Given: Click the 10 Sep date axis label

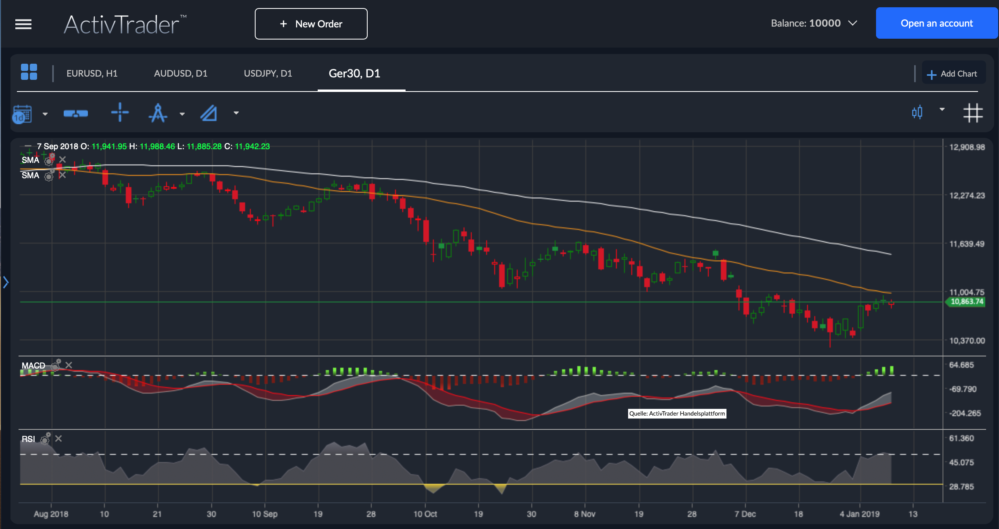Looking at the screenshot, I should [265, 514].
